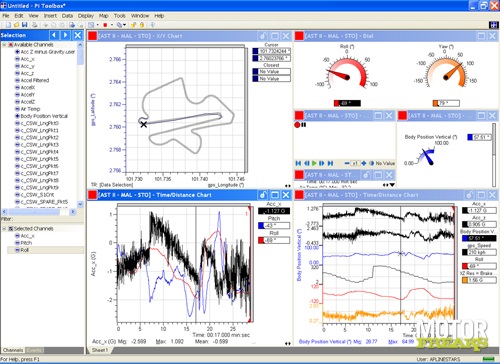Image resolution: width=500 pixels, height=364 pixels.
Task: Click red record circle in video window
Action: pos(297,125)
